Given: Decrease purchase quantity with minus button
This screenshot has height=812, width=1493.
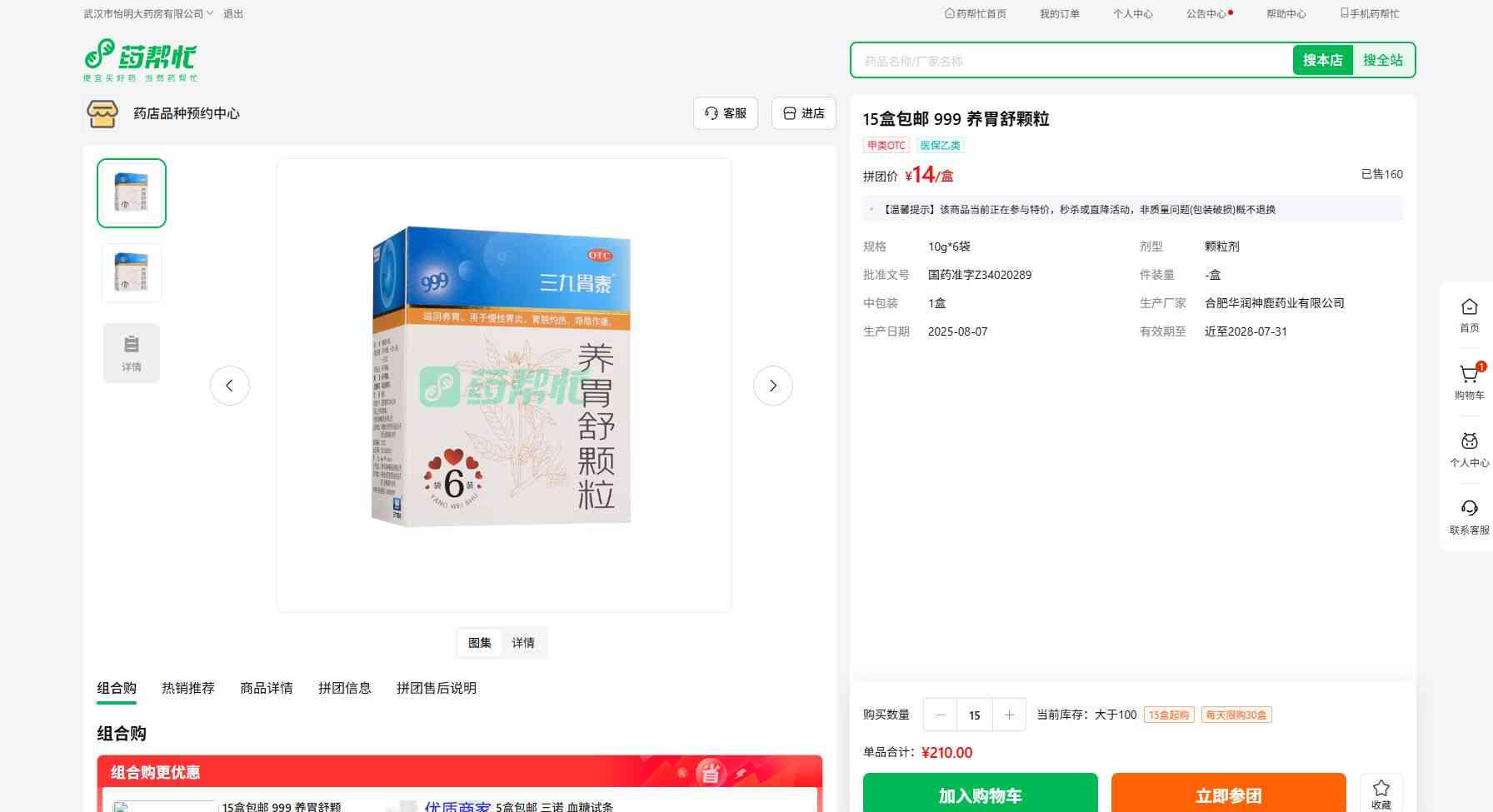Looking at the screenshot, I should pyautogui.click(x=940, y=715).
